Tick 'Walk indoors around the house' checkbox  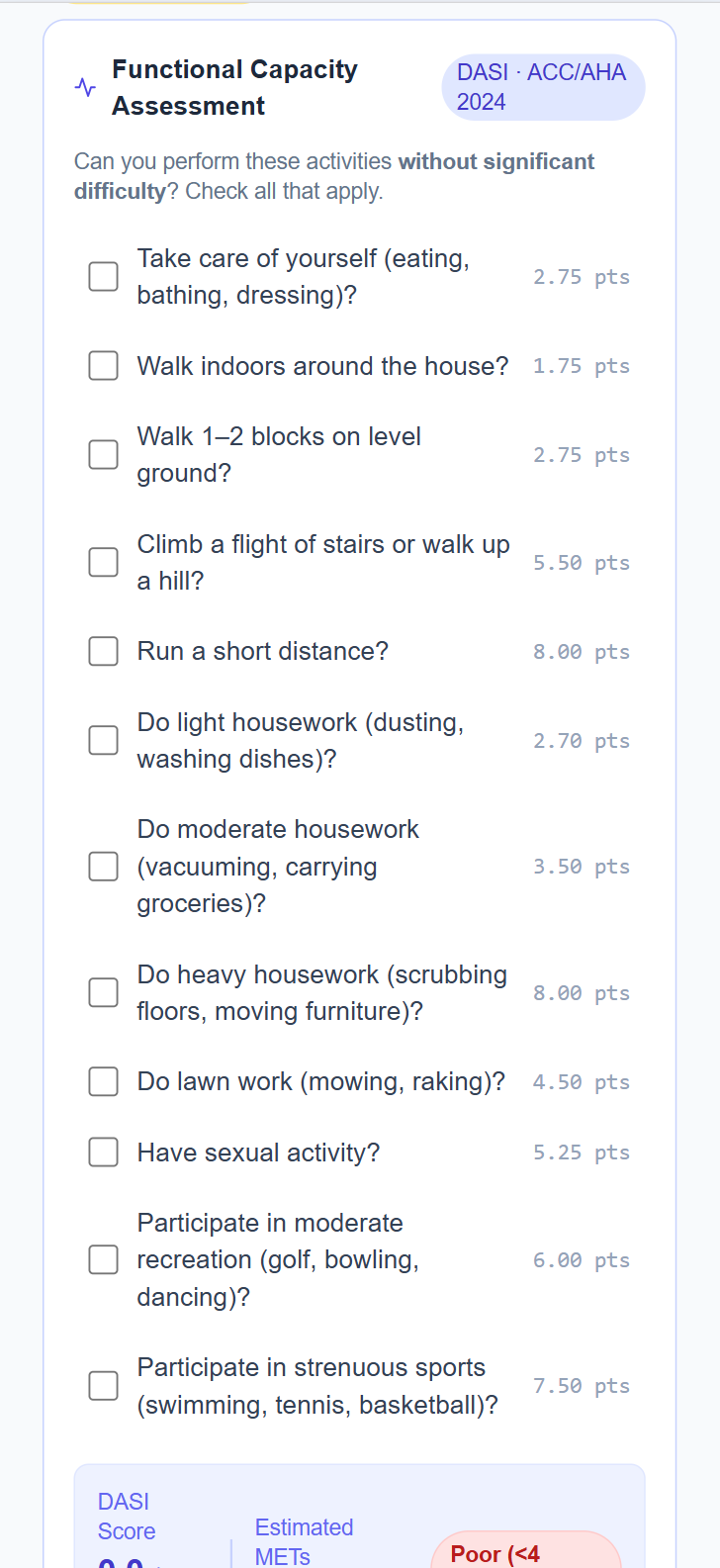click(x=104, y=366)
